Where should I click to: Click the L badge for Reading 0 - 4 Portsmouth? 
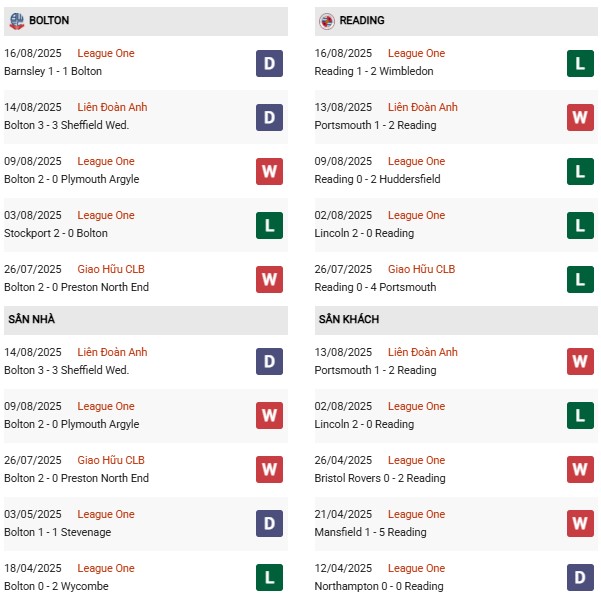pyautogui.click(x=580, y=279)
